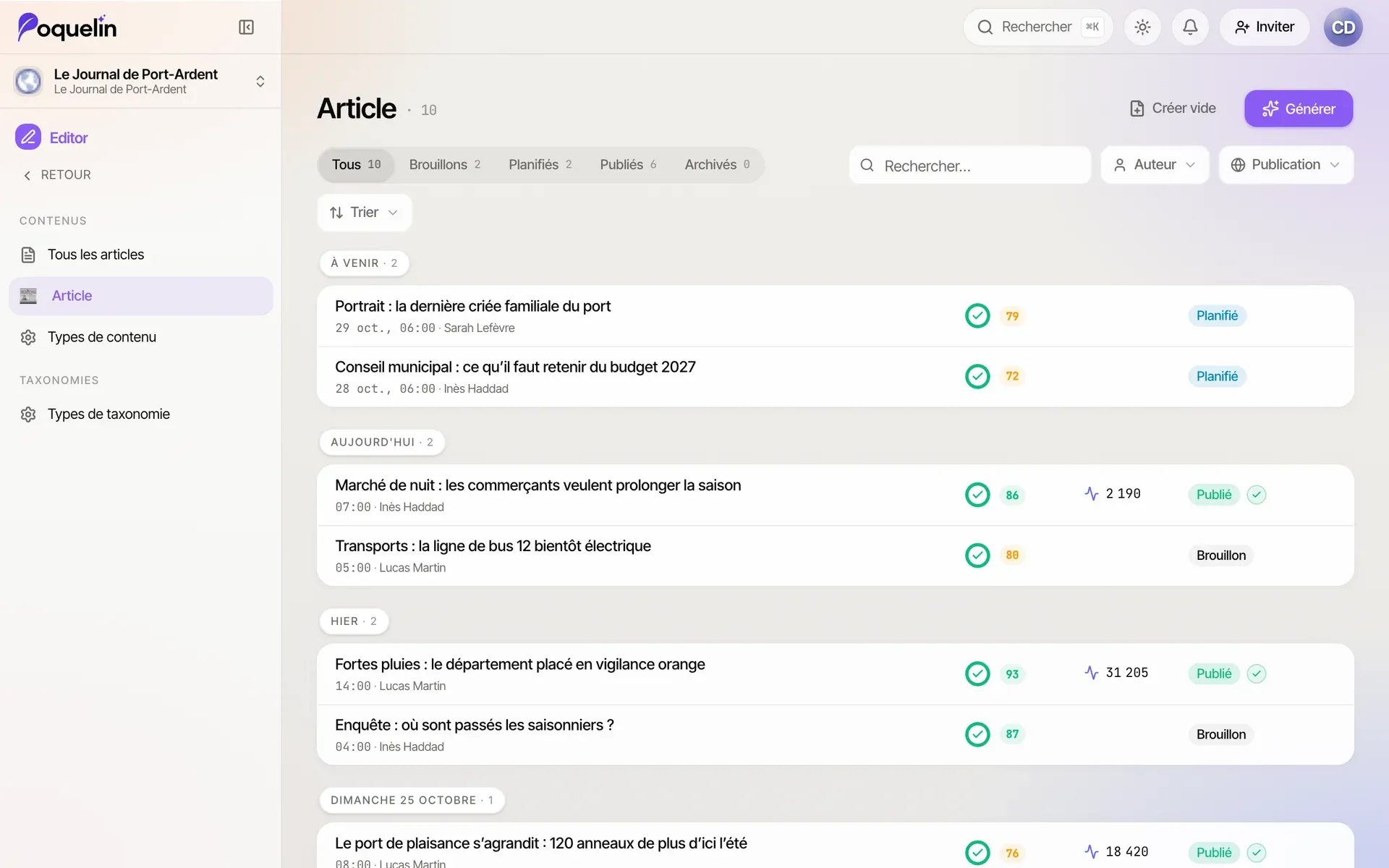Click green check icon on Portrait article row
1389x868 pixels.
pyautogui.click(x=977, y=316)
